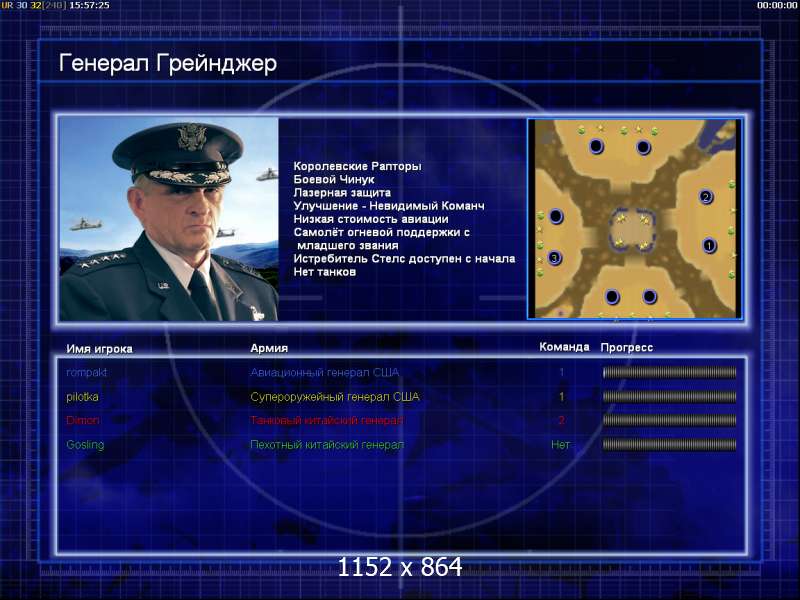
Task: Select player name 'Gosling'
Action: pyautogui.click(x=85, y=445)
